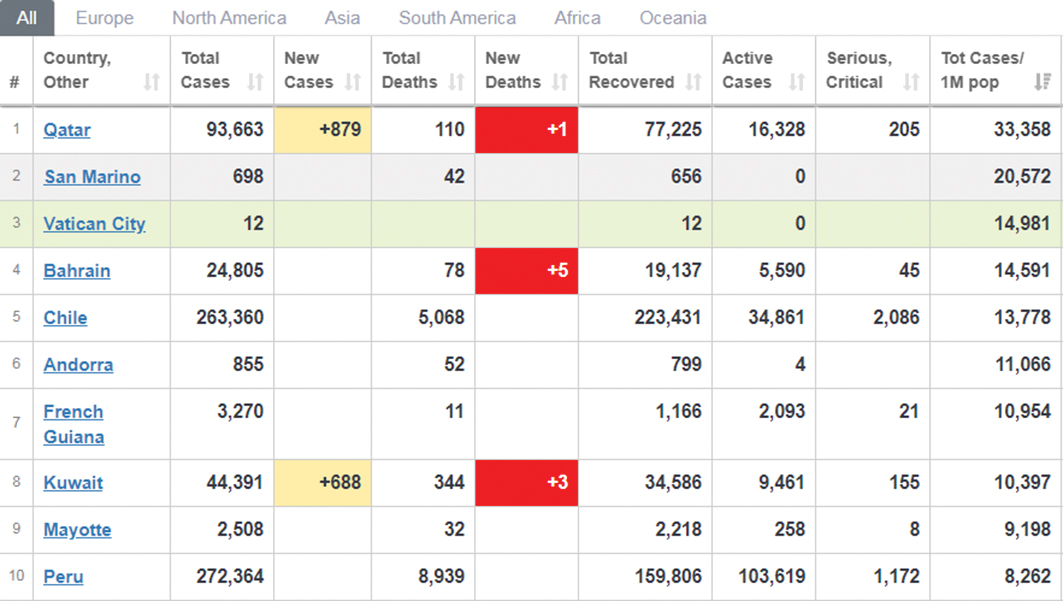Open the Qatar country link
The width and height of the screenshot is (1063, 601).
[67, 130]
